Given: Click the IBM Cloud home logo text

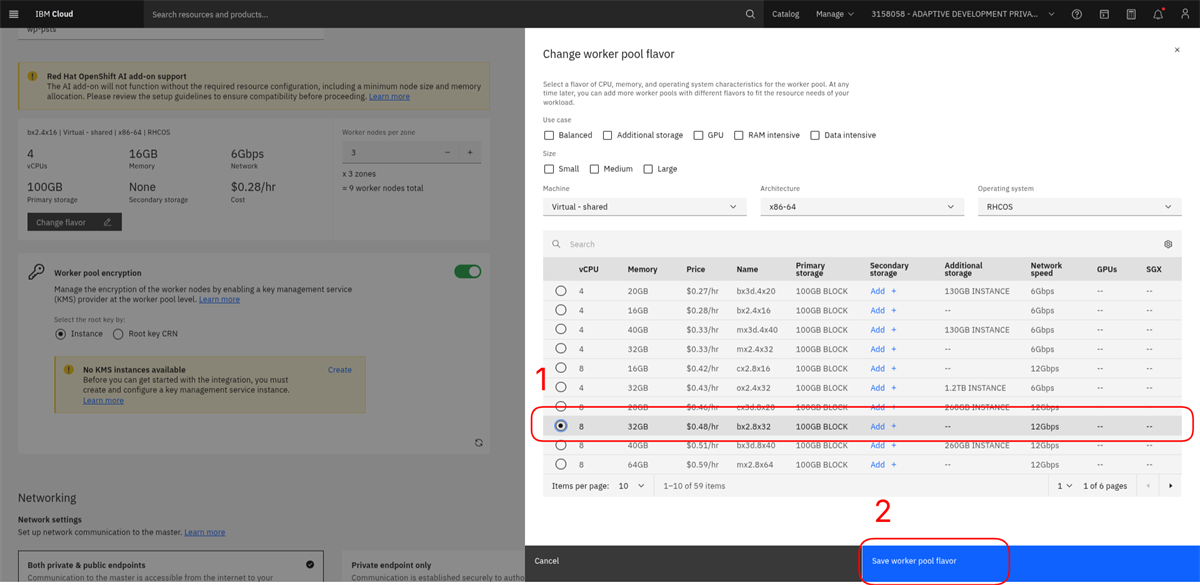Looking at the screenshot, I should click(x=52, y=14).
